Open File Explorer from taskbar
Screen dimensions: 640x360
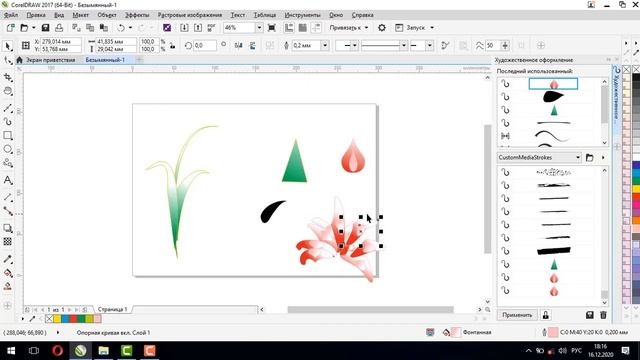coord(104,351)
